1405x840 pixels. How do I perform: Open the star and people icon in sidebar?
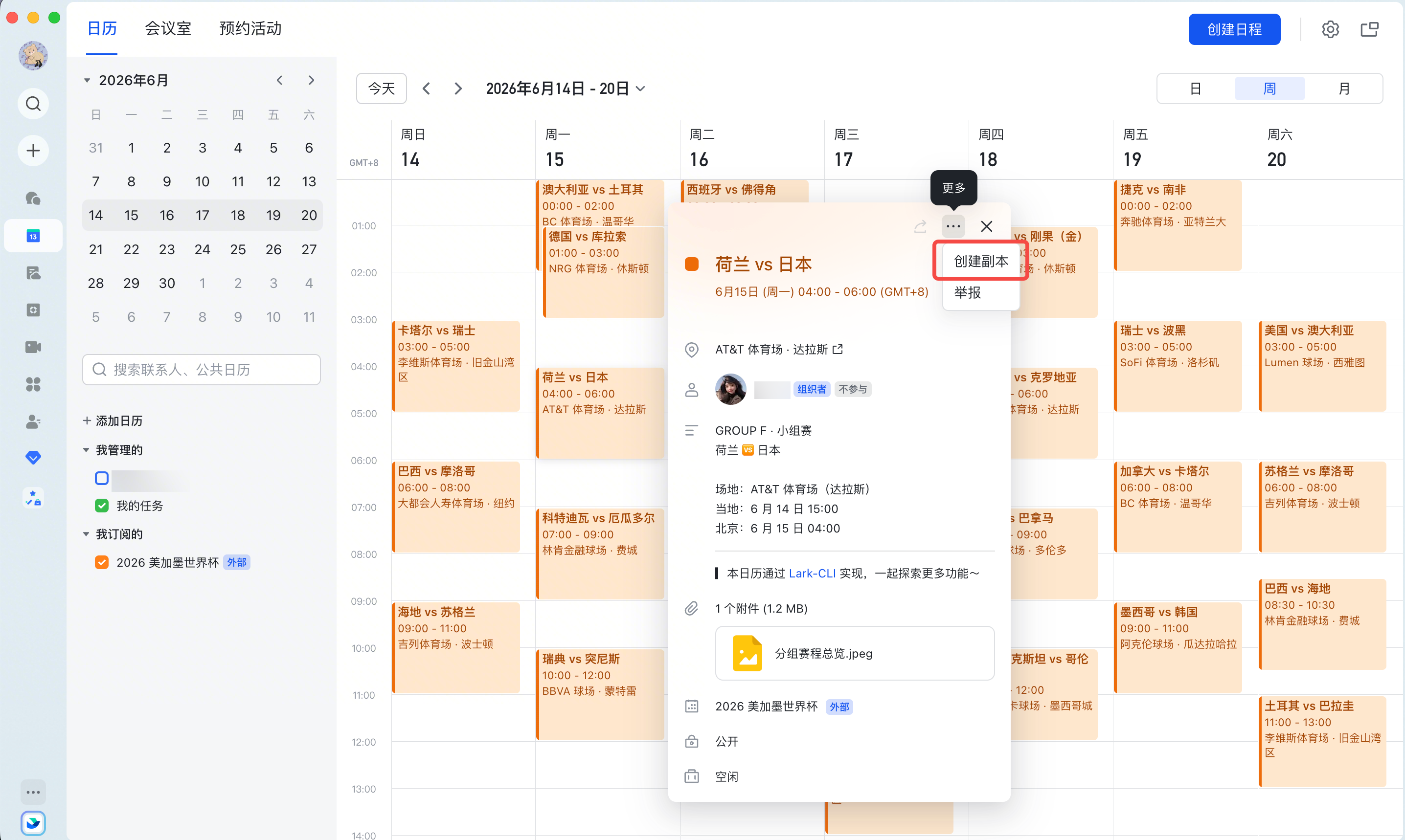click(x=33, y=498)
